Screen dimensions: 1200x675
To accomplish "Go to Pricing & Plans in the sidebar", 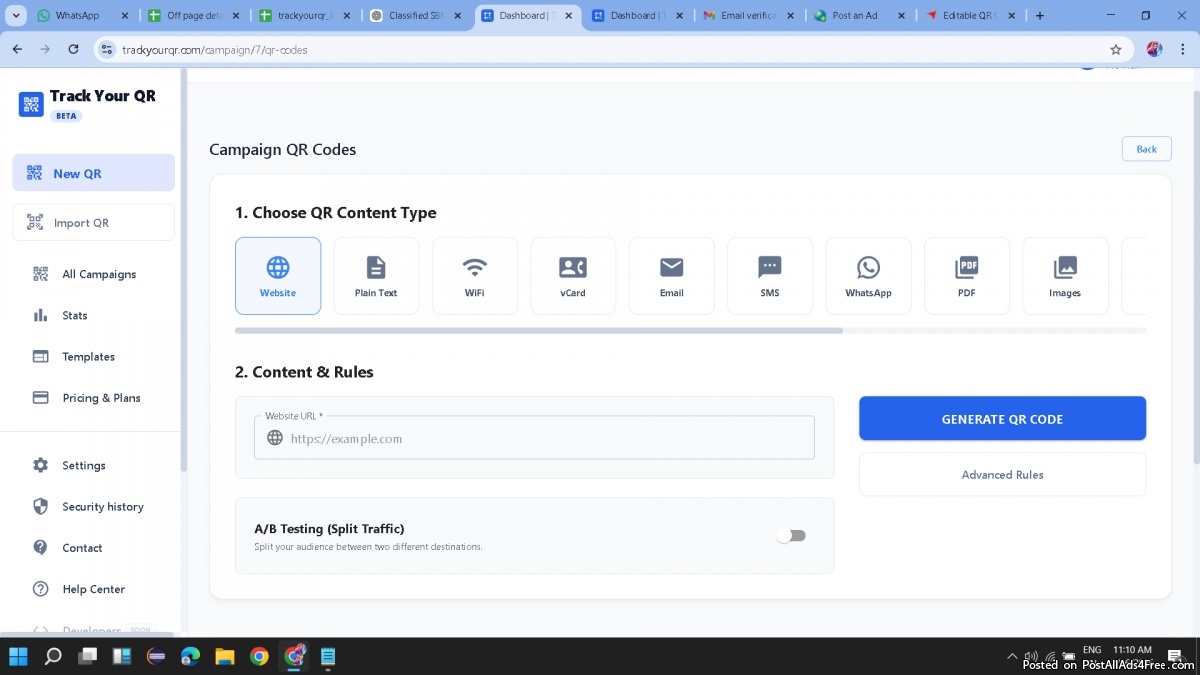I will [x=101, y=398].
